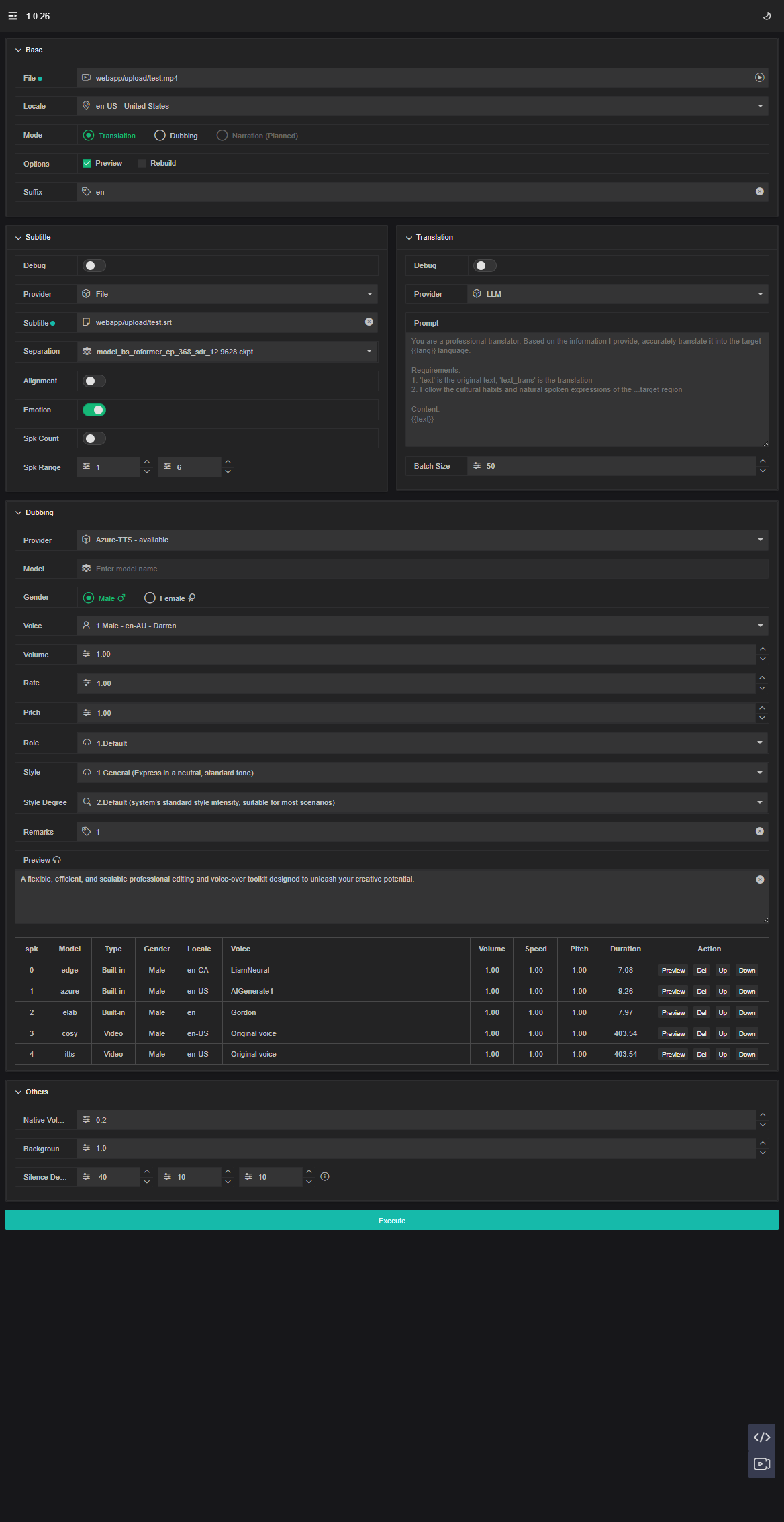Click the play icon in File field
This screenshot has width=784, height=1522.
tap(759, 78)
